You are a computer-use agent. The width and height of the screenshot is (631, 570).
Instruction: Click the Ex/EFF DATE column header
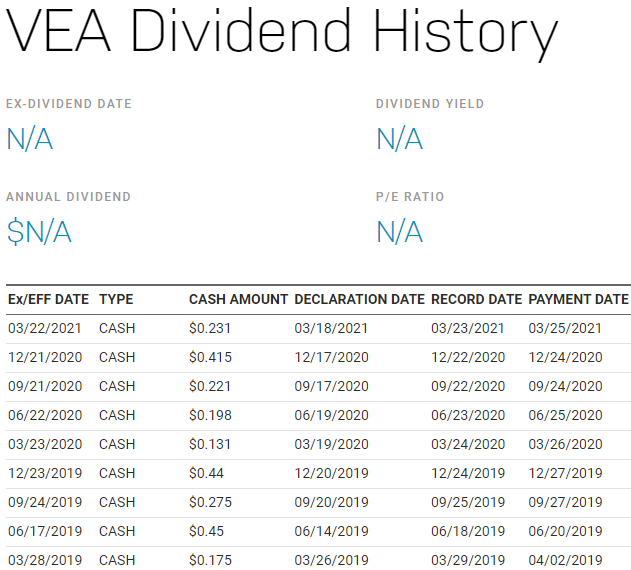tap(48, 299)
